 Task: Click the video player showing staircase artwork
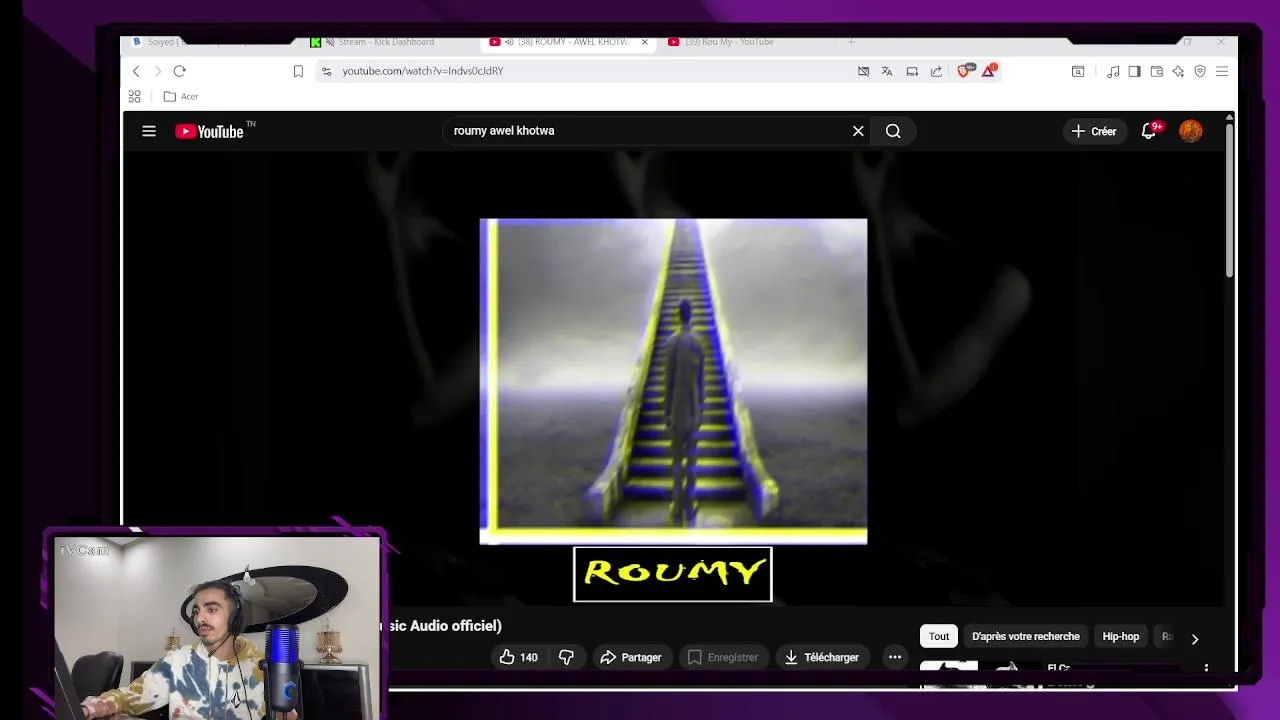673,380
